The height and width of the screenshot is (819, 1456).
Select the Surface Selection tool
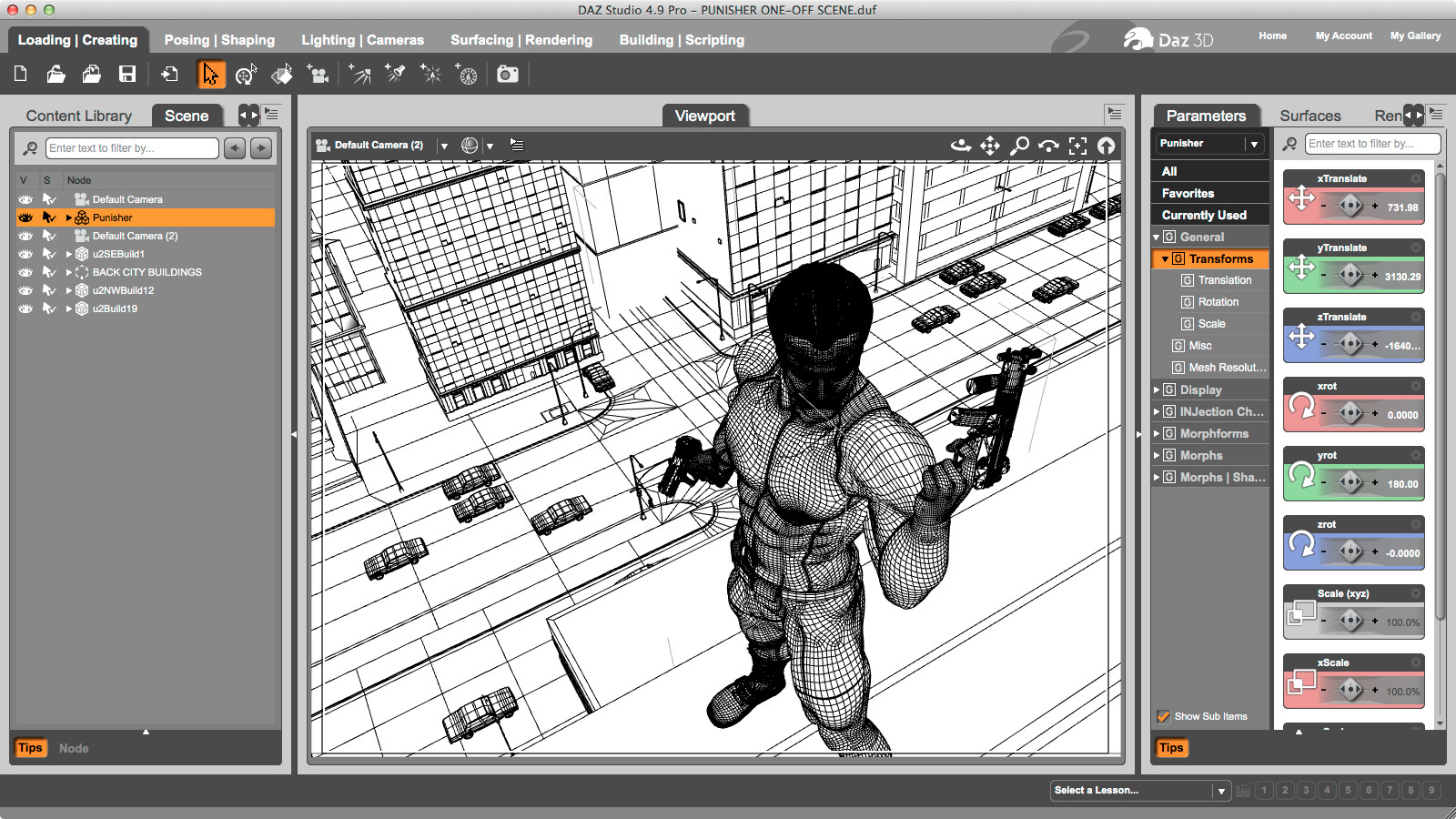coord(282,74)
